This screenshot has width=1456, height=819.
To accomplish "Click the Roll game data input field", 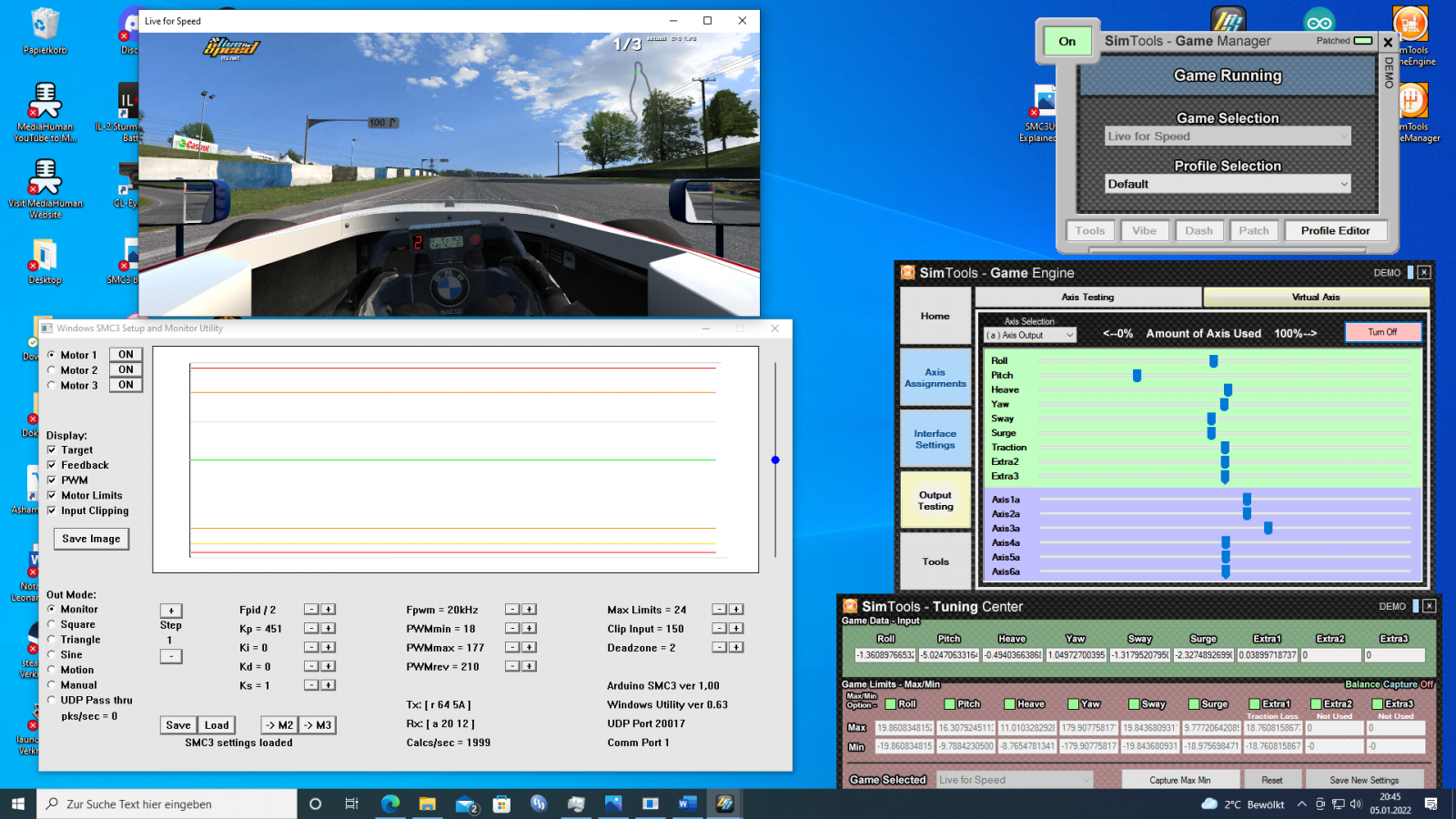I will [885, 655].
